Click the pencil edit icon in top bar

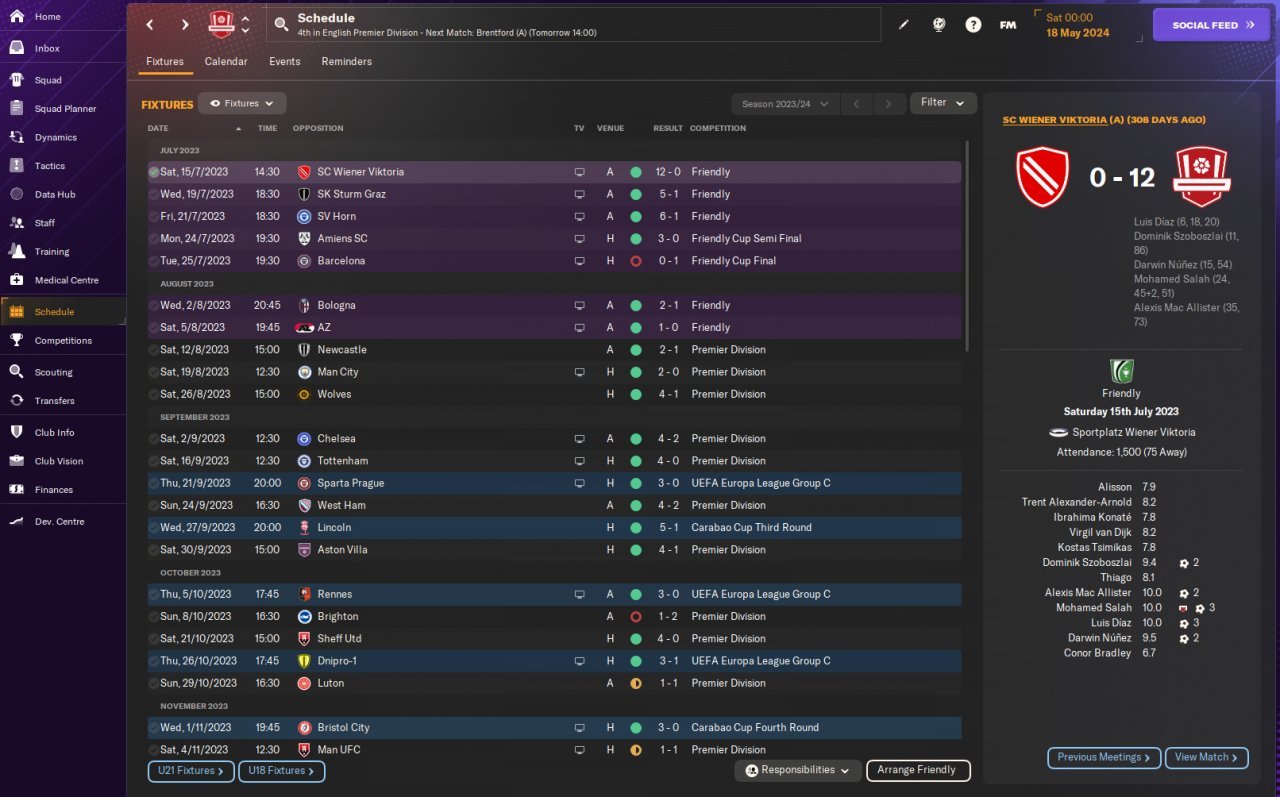(904, 25)
